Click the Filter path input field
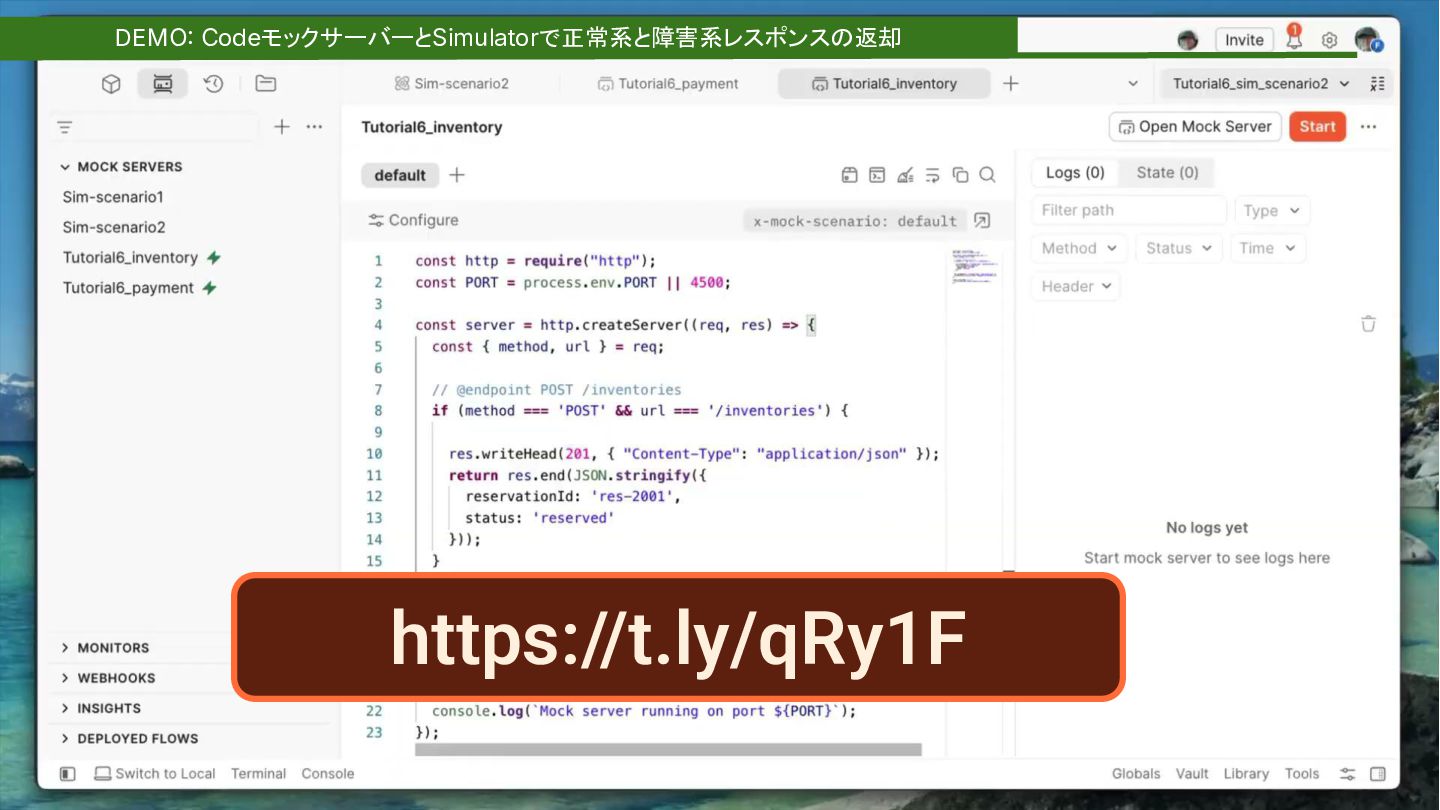Viewport: 1440px width, 810px height. tap(1129, 211)
